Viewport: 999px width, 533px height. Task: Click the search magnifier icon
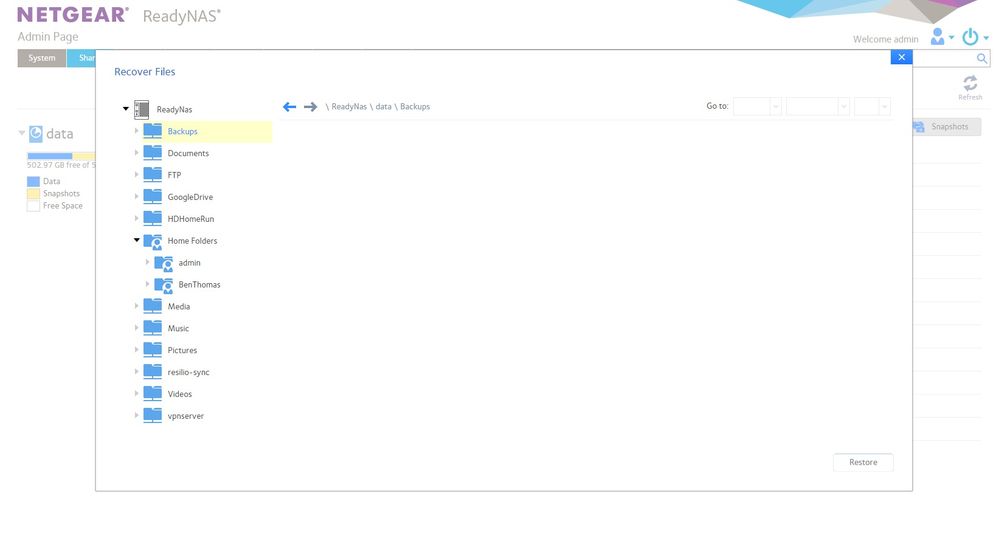tap(982, 59)
